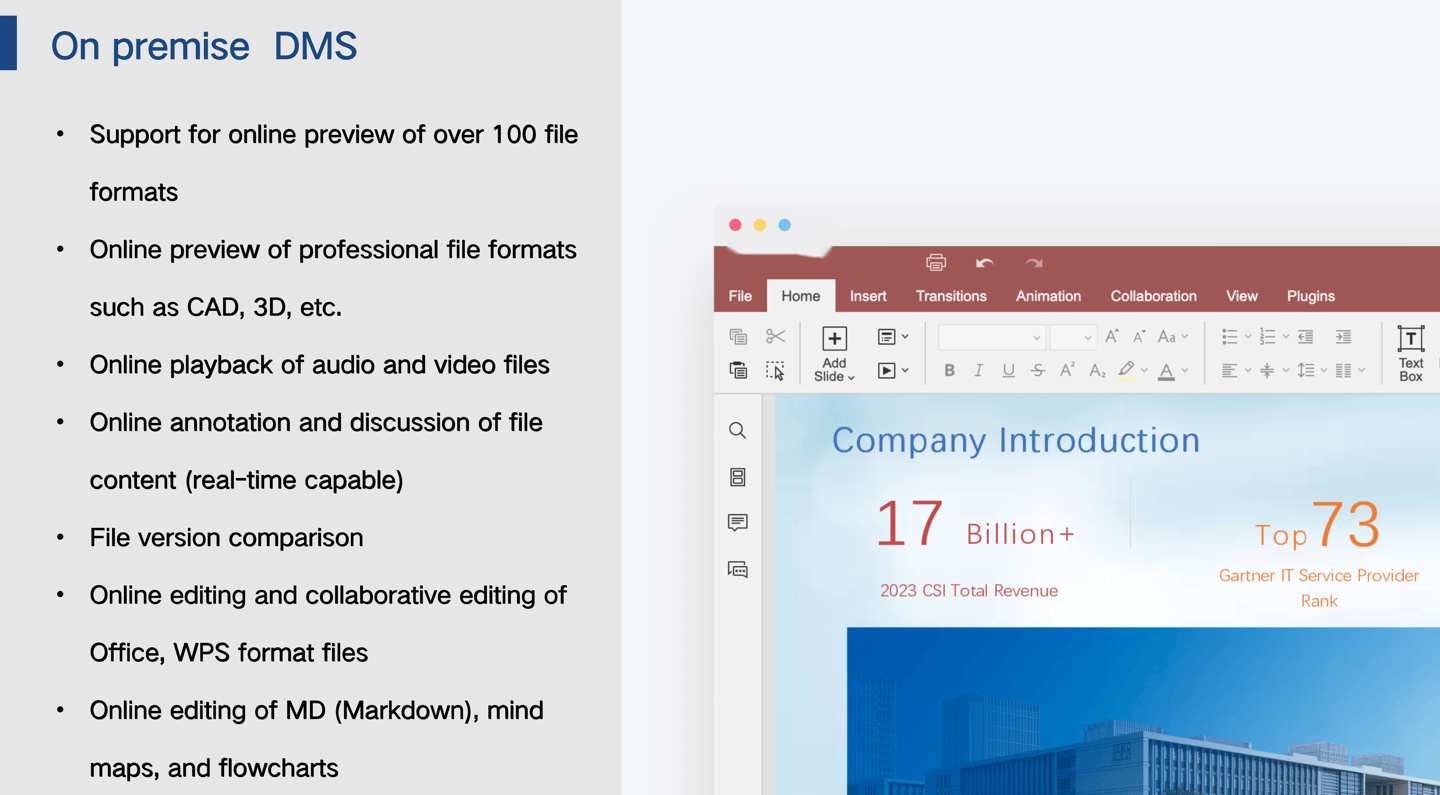Switch to the View tab
Image resolution: width=1440 pixels, height=795 pixels.
1242,296
